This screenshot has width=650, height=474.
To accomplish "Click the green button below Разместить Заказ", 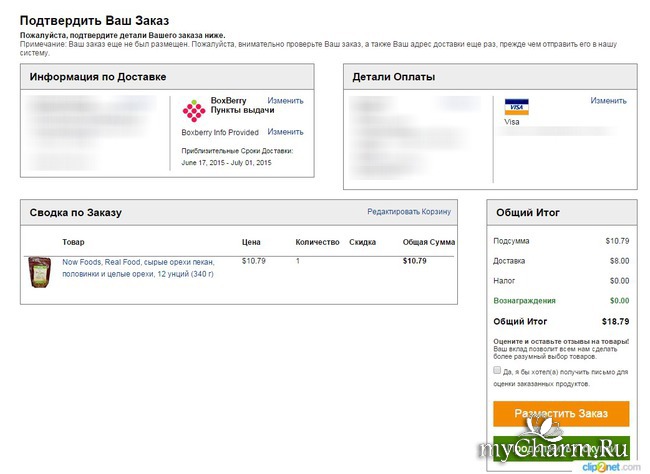I will [560, 450].
